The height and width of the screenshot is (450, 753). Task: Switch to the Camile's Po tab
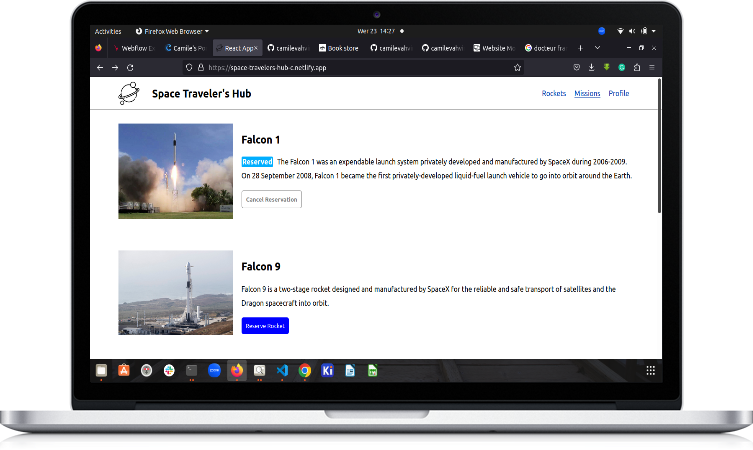185,48
